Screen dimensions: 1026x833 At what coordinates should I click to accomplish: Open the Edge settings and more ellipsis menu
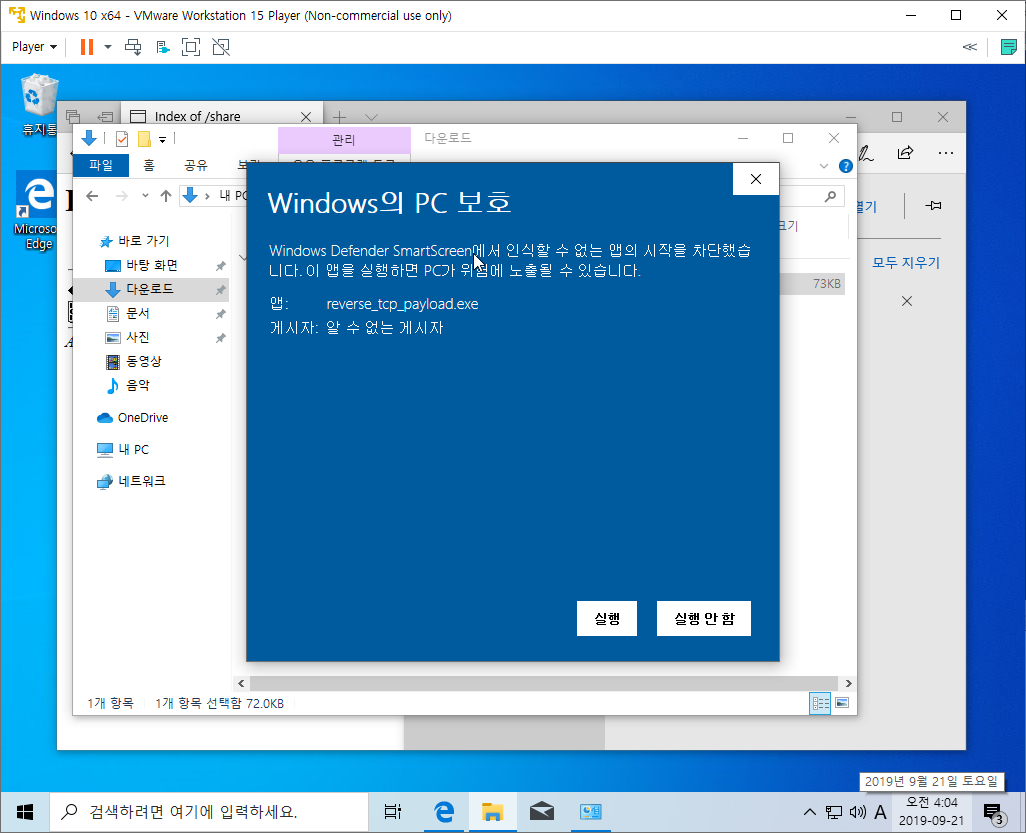click(x=946, y=153)
